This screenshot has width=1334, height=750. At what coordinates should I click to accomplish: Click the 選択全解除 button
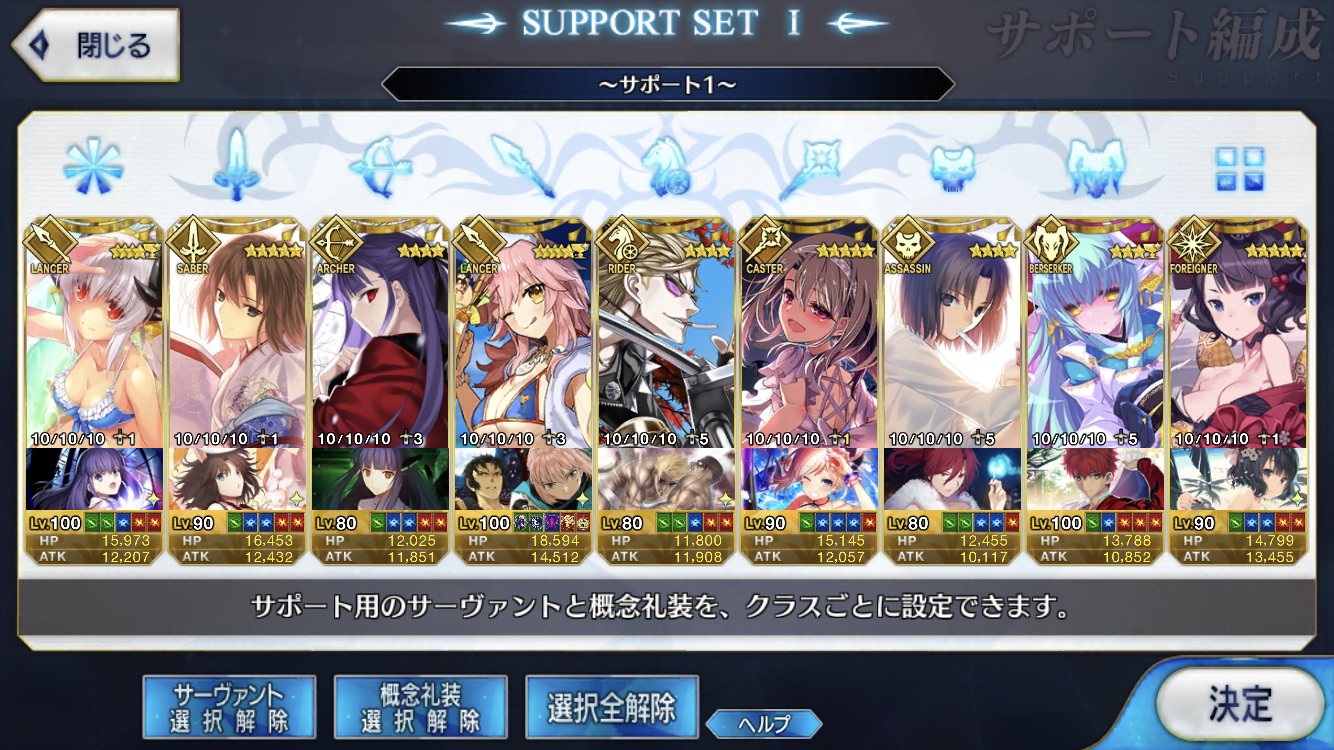pyautogui.click(x=611, y=708)
